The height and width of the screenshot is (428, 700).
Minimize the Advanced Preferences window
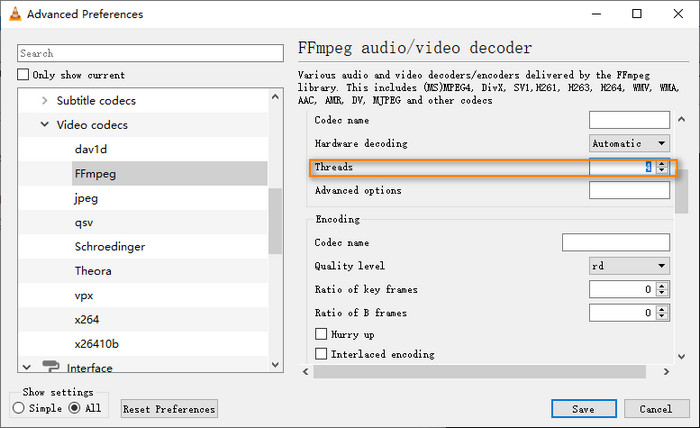click(x=596, y=14)
